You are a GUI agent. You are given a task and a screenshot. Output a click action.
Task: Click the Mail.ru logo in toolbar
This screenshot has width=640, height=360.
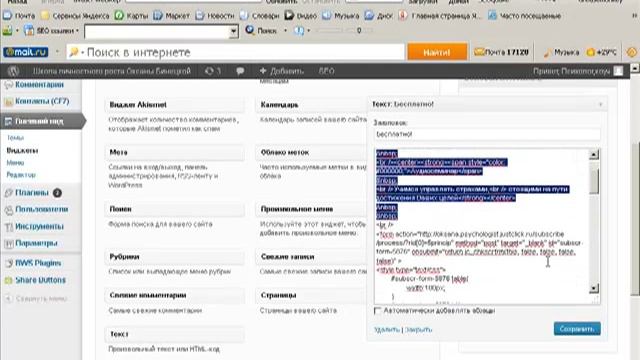pos(26,52)
